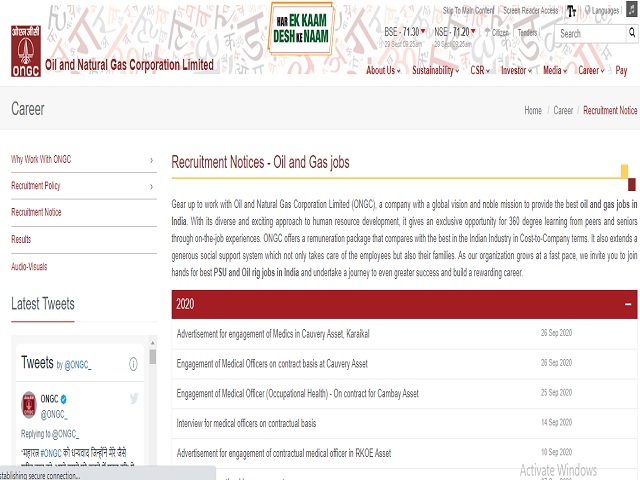Click the tweets info circle icon
640x480 pixels.
pyautogui.click(x=133, y=364)
